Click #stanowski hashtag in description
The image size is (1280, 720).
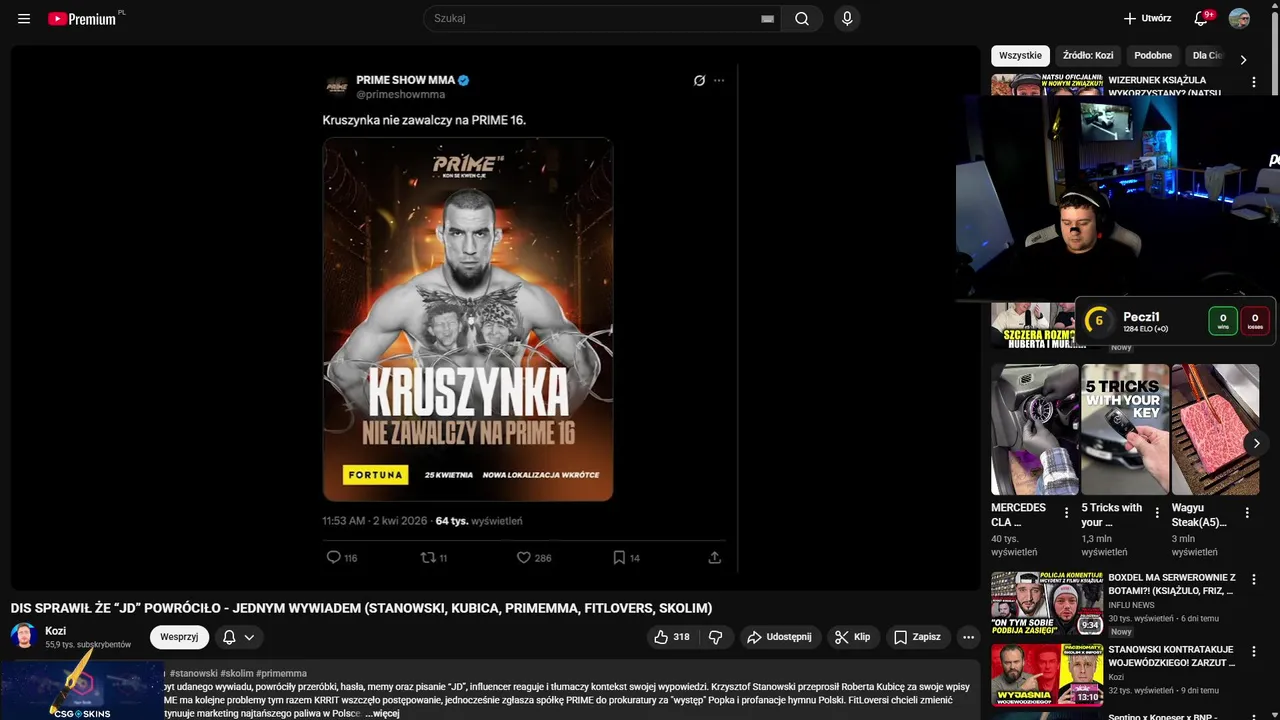point(193,674)
